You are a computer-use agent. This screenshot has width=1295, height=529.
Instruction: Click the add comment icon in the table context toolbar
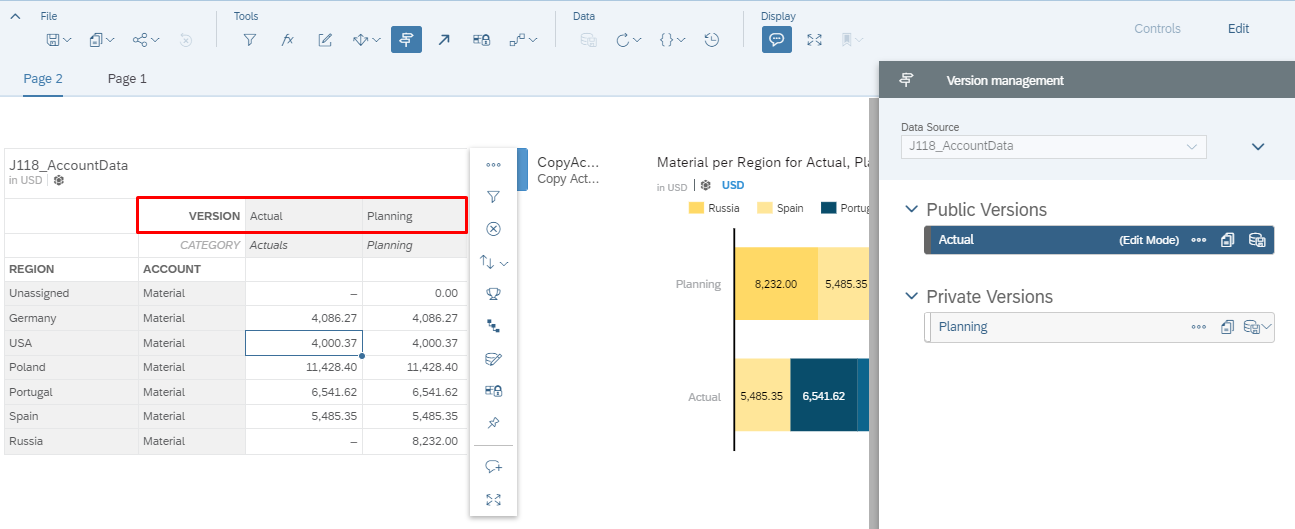pos(493,467)
